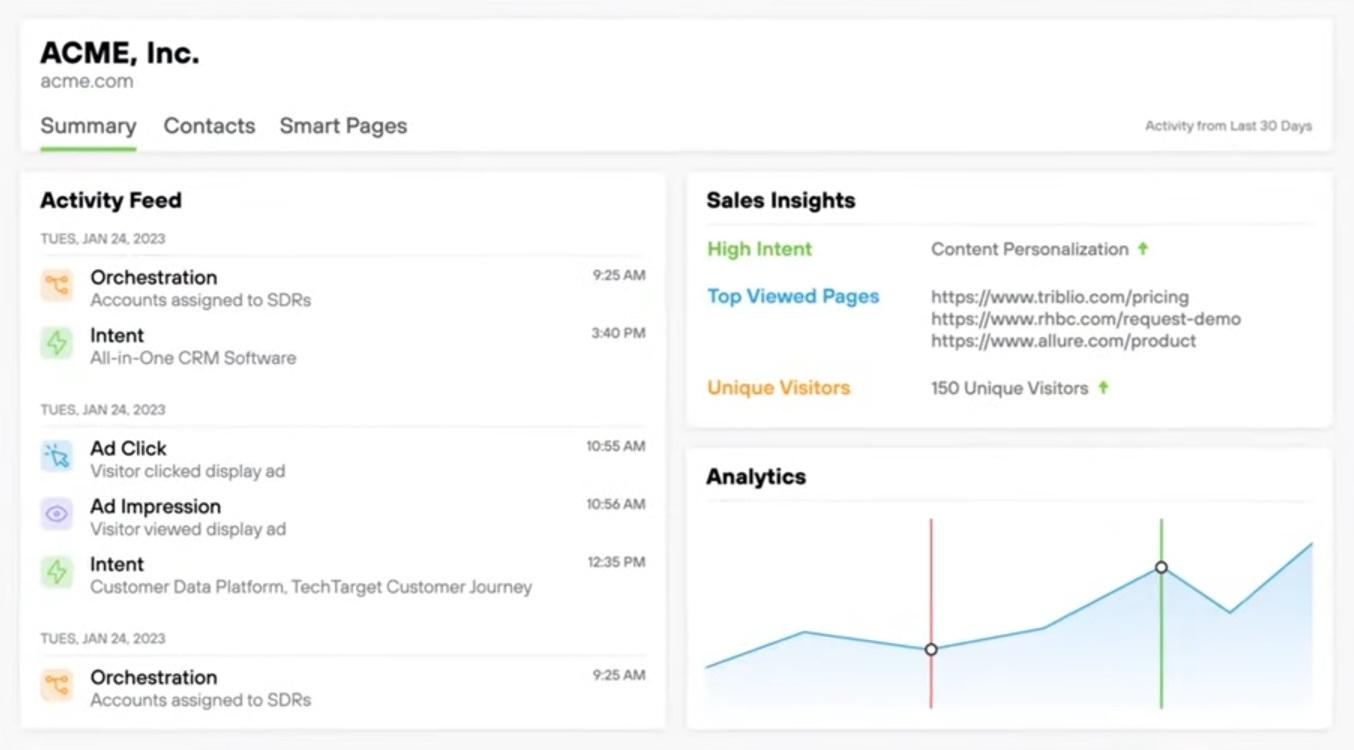Click the Ad Impression entry title
1354x750 pixels.
(x=155, y=506)
